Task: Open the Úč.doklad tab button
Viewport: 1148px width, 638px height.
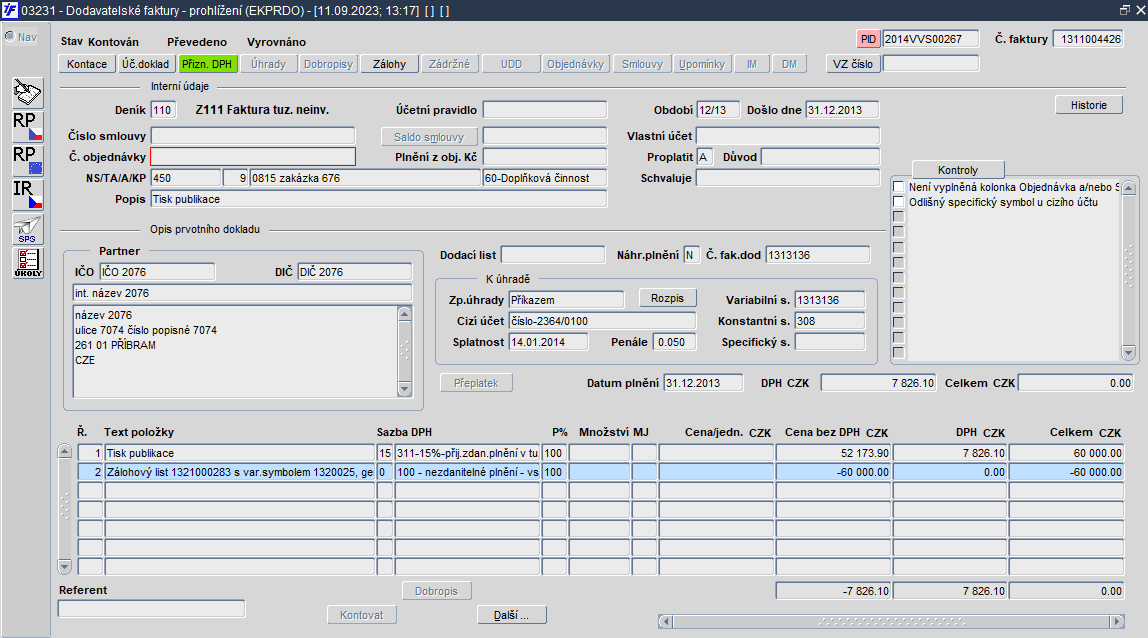Action: [146, 64]
